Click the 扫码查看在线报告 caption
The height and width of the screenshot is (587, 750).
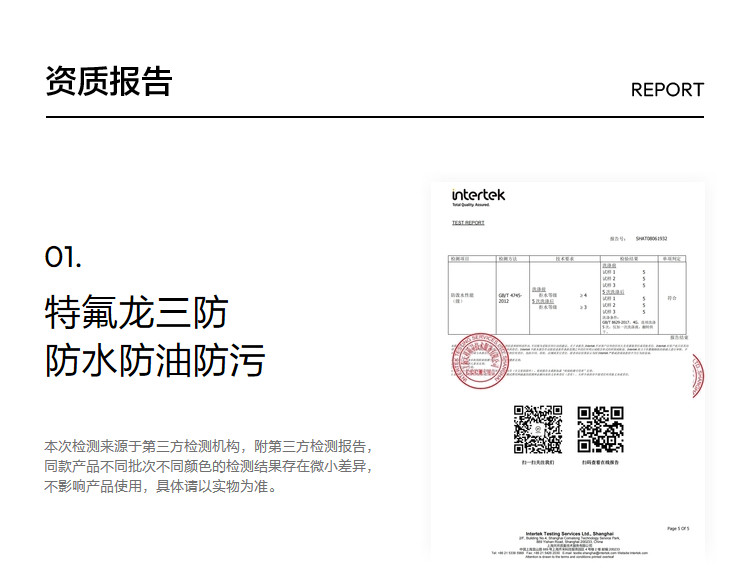600,464
